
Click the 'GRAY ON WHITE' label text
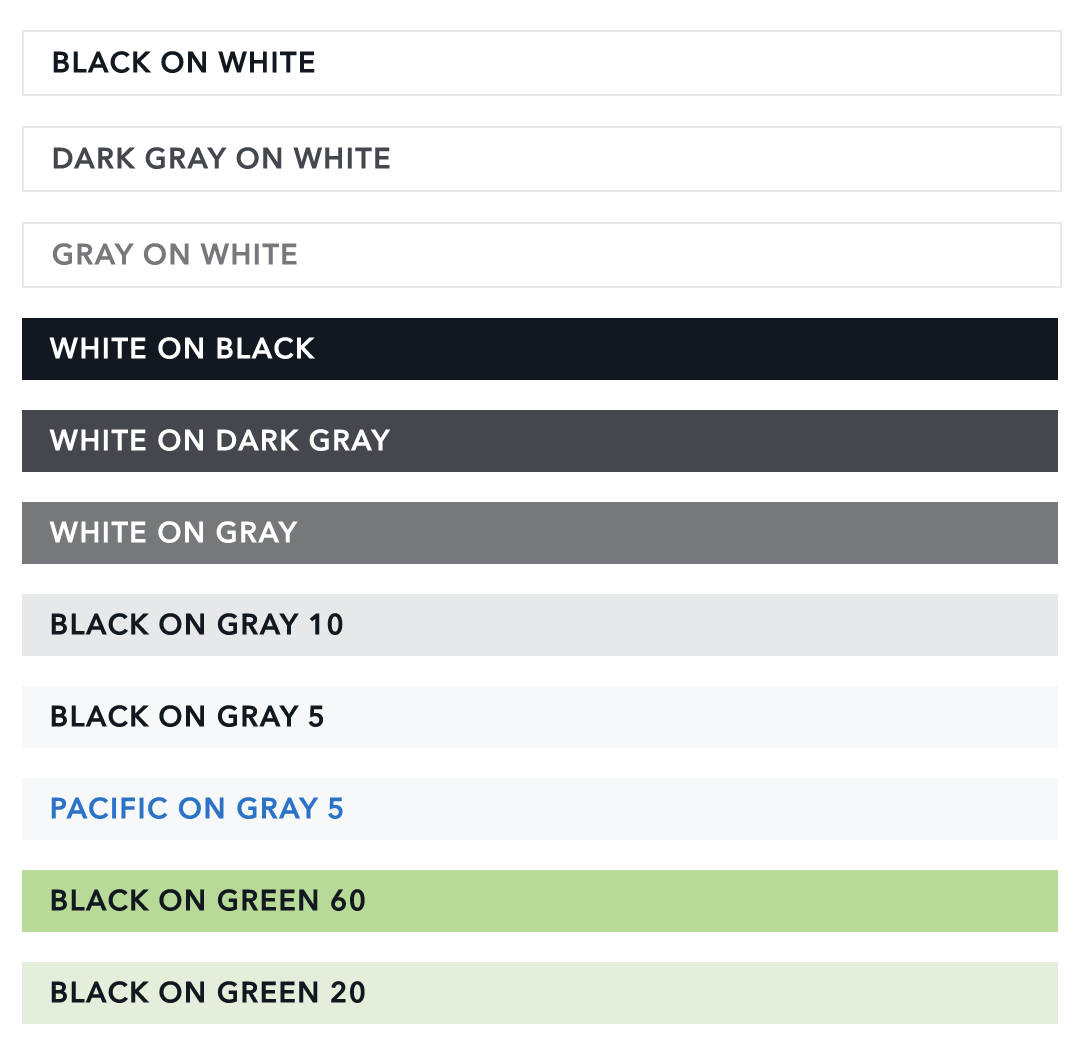pyautogui.click(x=175, y=255)
